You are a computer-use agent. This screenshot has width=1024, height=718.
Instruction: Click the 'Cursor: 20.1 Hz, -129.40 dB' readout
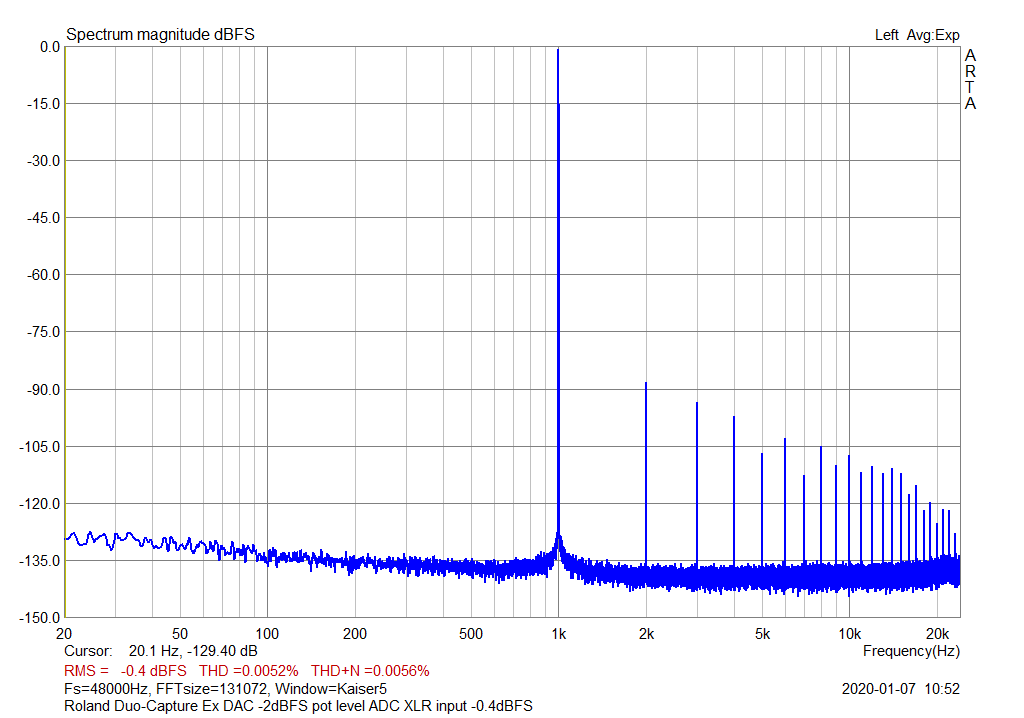(161, 651)
